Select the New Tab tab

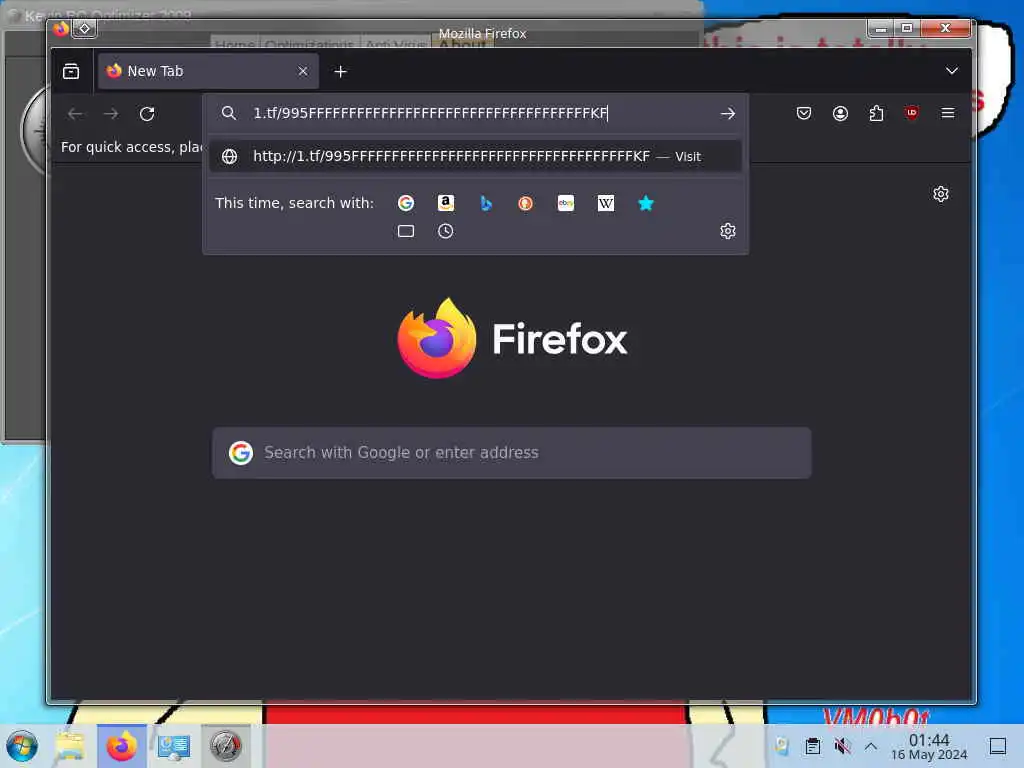click(x=208, y=71)
